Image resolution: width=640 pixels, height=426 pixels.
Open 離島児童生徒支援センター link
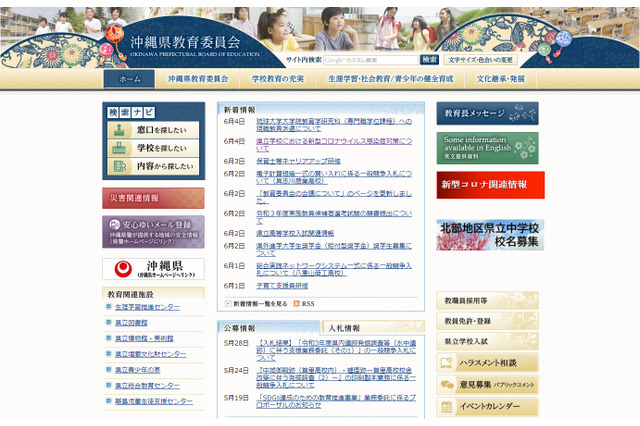coord(154,401)
